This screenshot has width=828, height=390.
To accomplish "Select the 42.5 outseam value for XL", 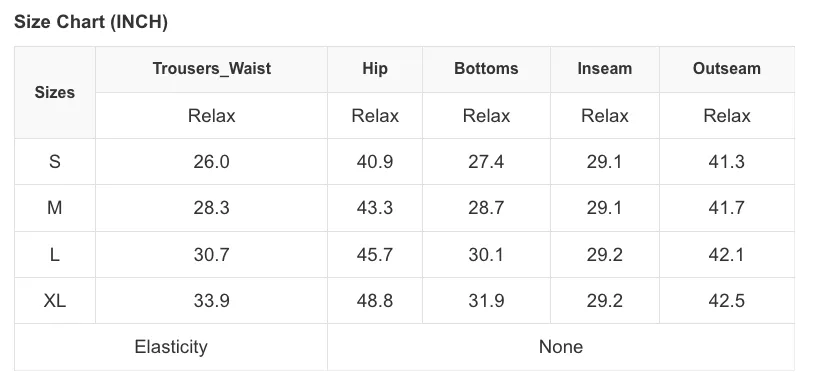I will [x=727, y=301].
